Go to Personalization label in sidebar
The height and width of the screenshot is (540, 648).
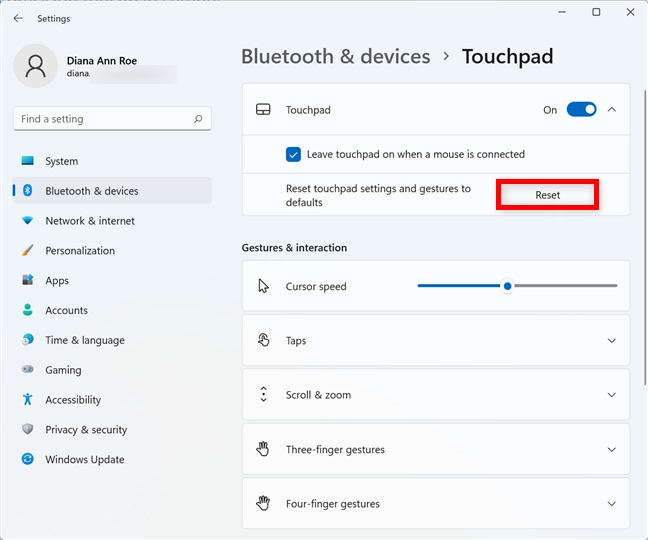point(80,250)
